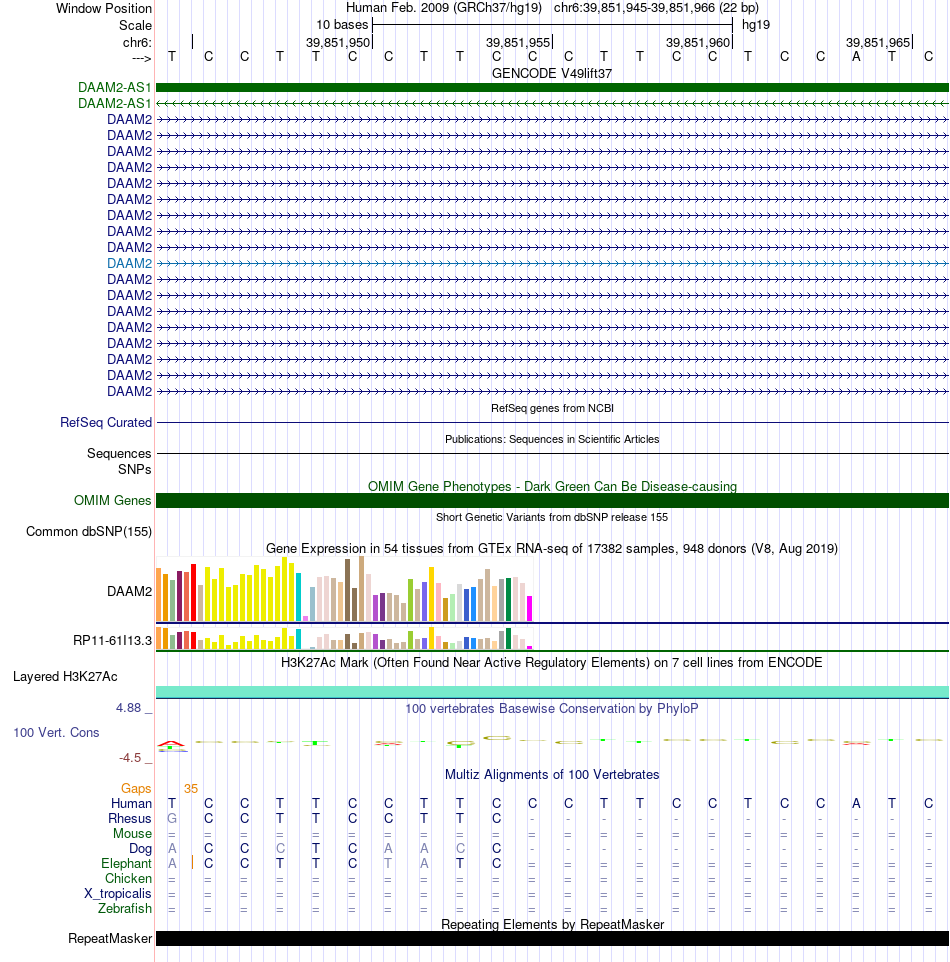Click the Common dbSNP(155) label
The image size is (950, 962).
tap(88, 531)
